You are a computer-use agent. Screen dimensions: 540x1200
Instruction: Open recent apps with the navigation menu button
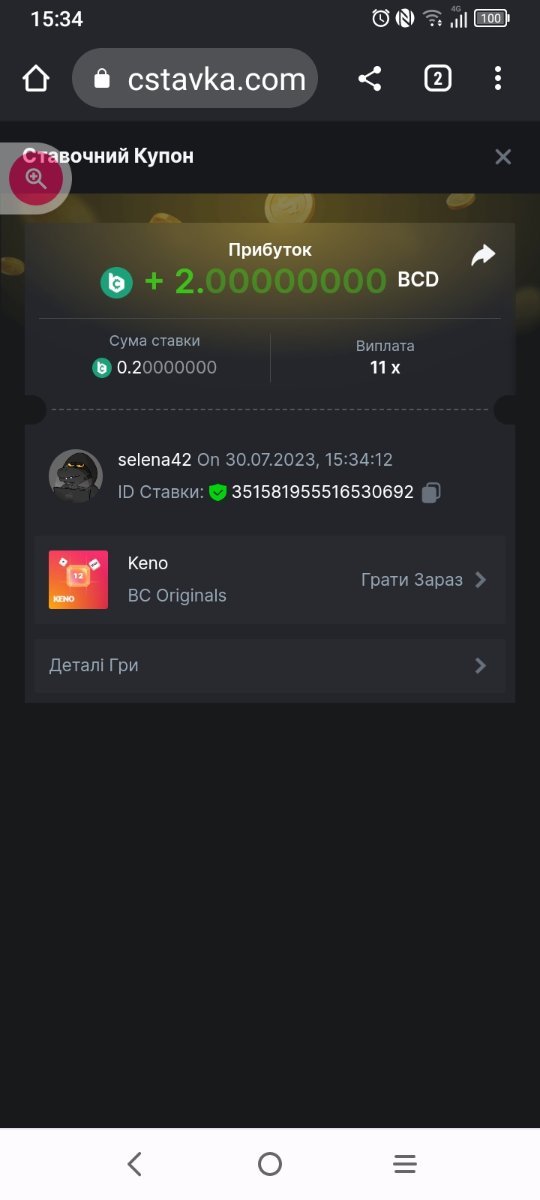point(405,1164)
